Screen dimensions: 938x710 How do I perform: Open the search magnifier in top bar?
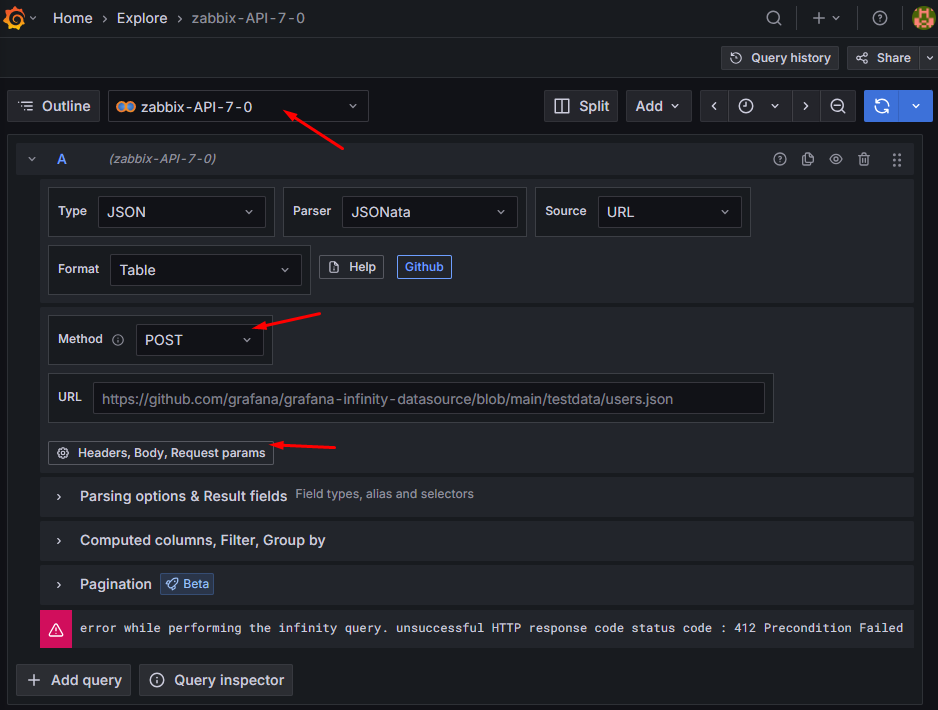coord(774,18)
